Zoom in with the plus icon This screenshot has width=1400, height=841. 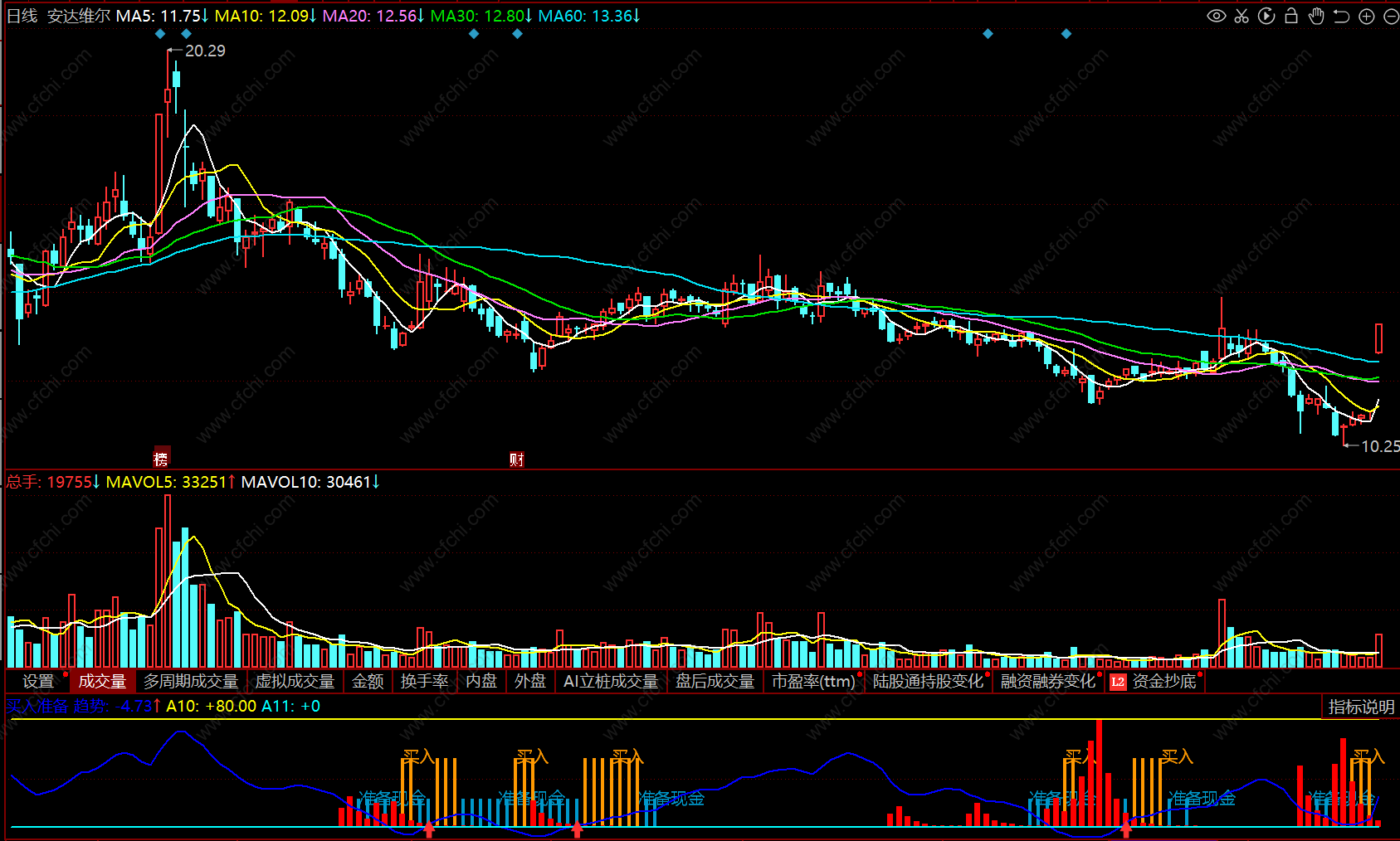pos(1367,16)
